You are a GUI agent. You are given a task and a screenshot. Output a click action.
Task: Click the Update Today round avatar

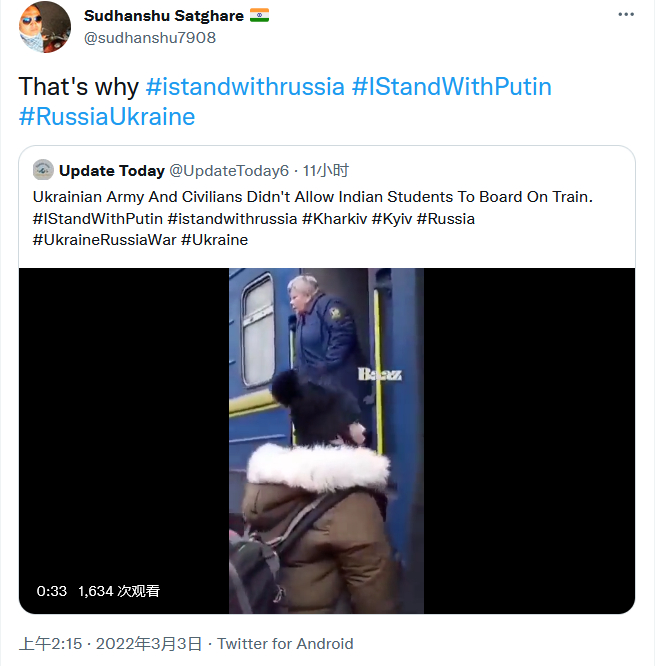click(43, 170)
